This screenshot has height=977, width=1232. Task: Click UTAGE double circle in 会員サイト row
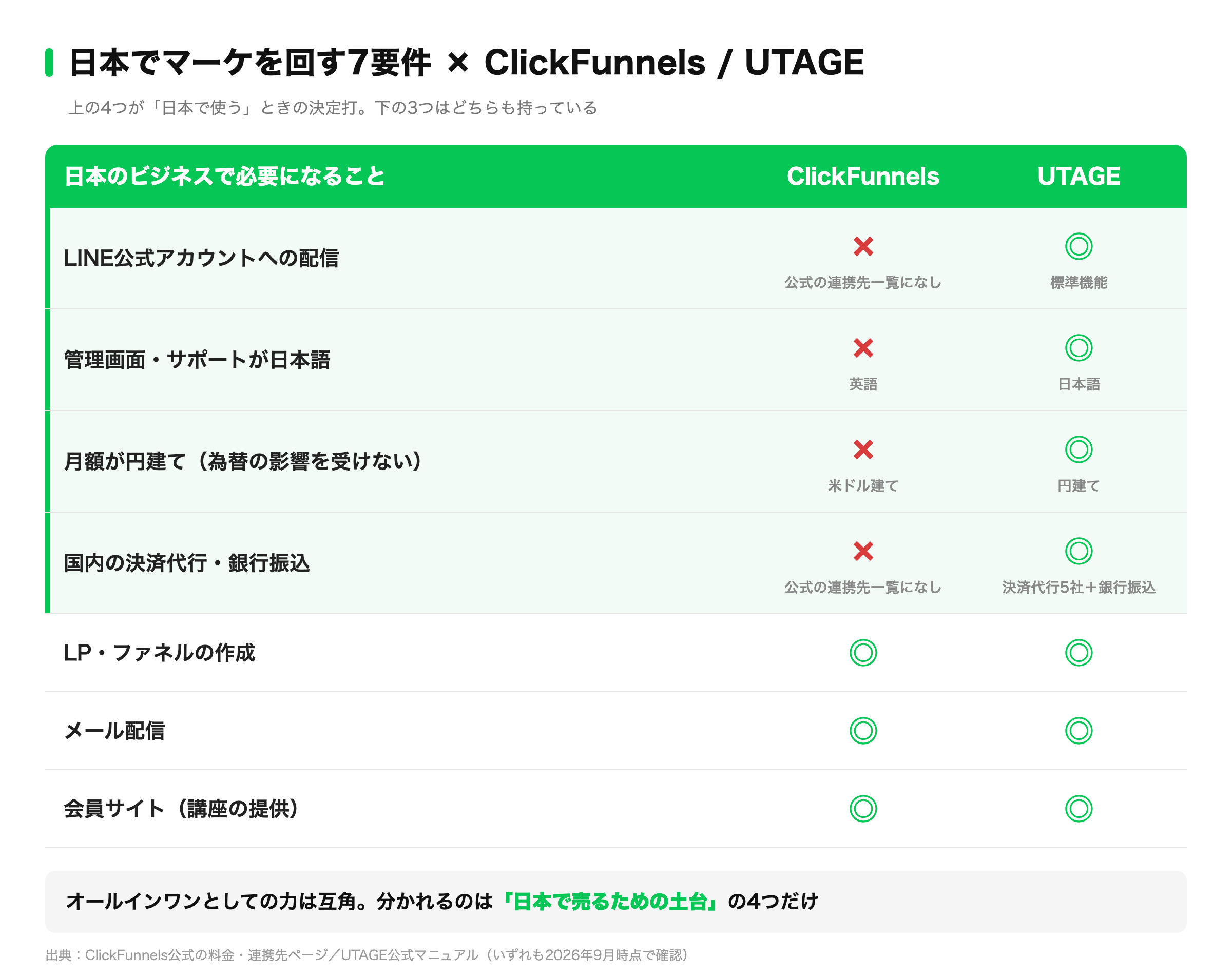point(1079,809)
